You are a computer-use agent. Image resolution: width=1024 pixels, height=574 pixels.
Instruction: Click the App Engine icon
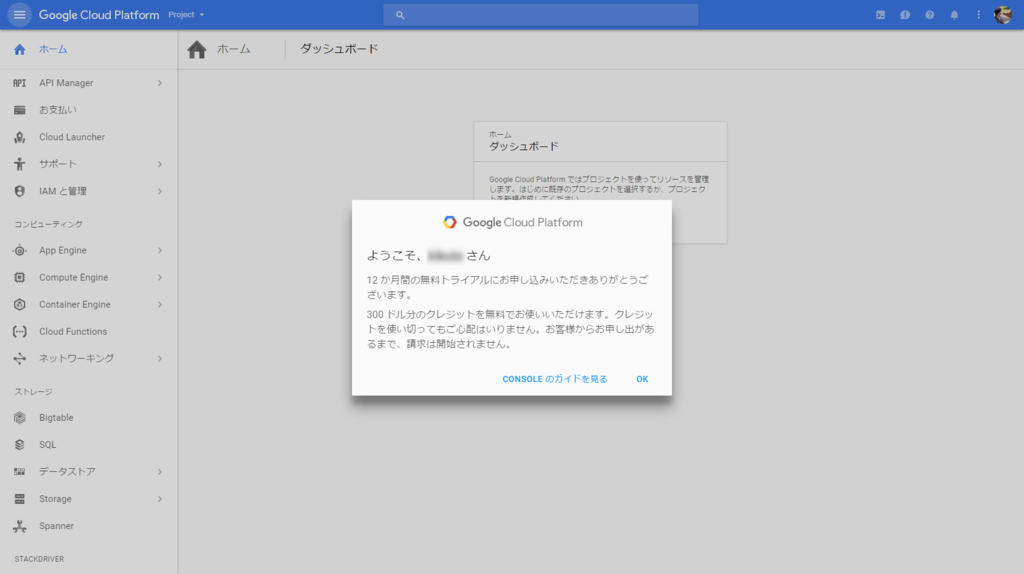pyautogui.click(x=20, y=250)
